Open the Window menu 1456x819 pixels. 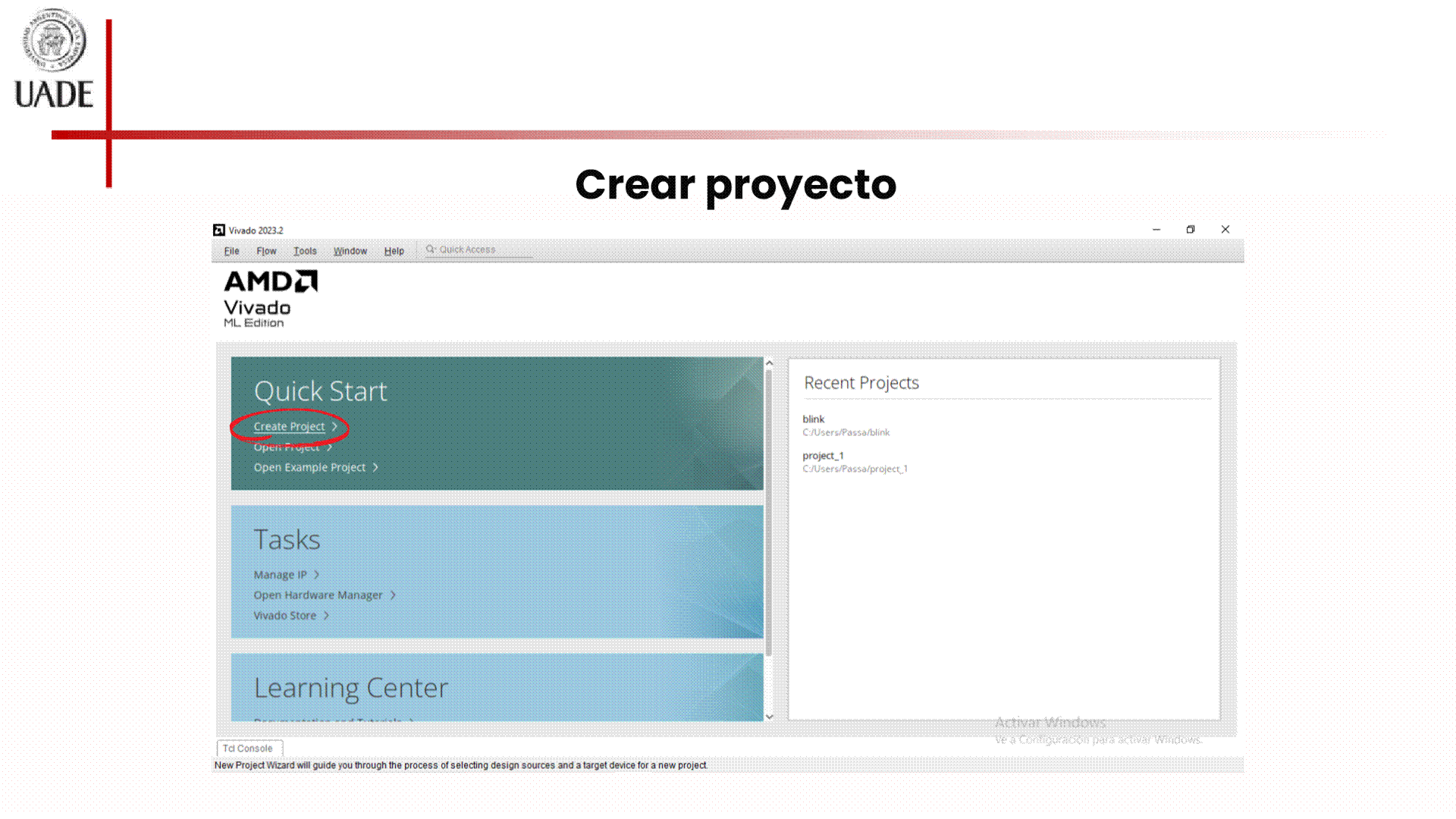(350, 251)
